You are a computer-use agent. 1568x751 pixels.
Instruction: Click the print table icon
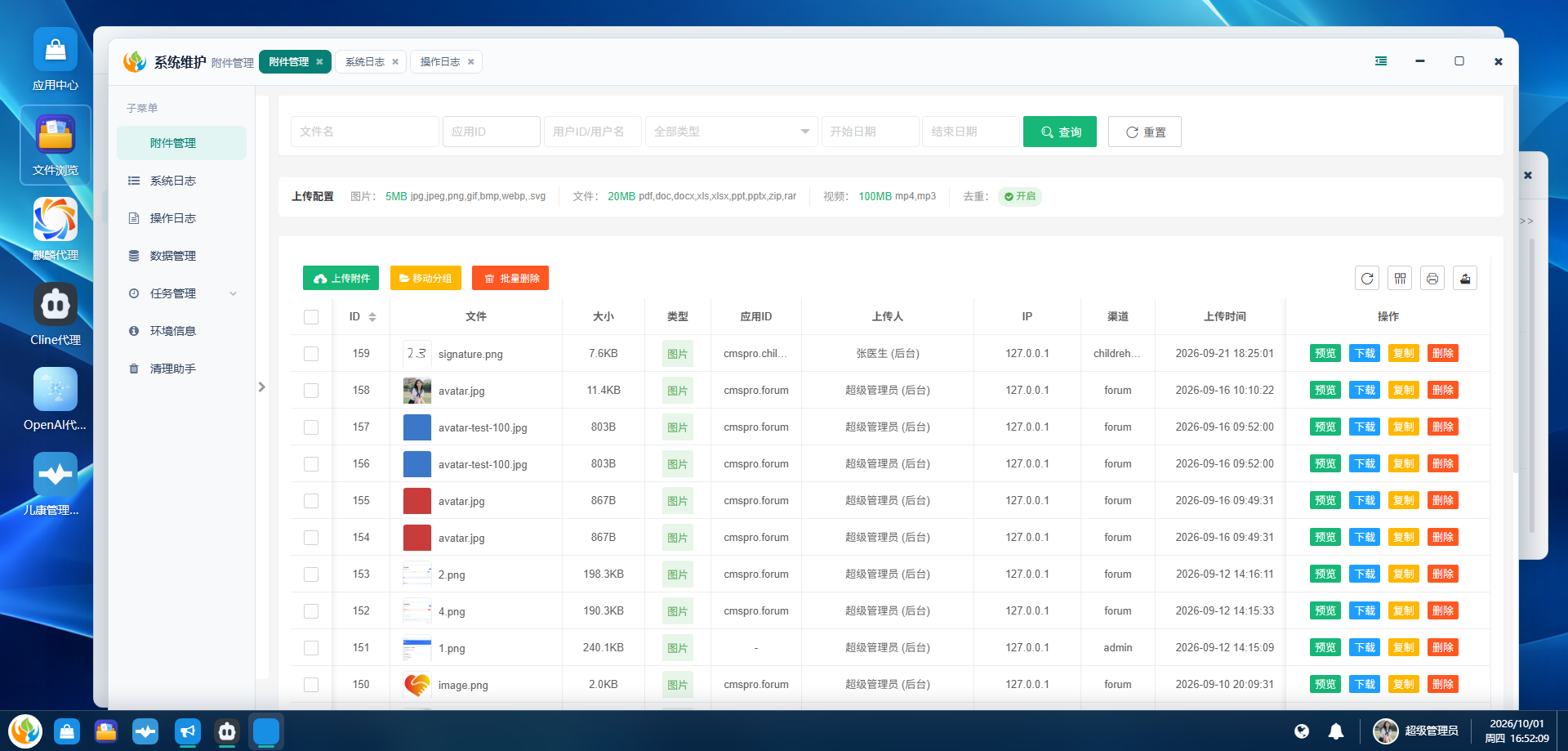[x=1432, y=279]
